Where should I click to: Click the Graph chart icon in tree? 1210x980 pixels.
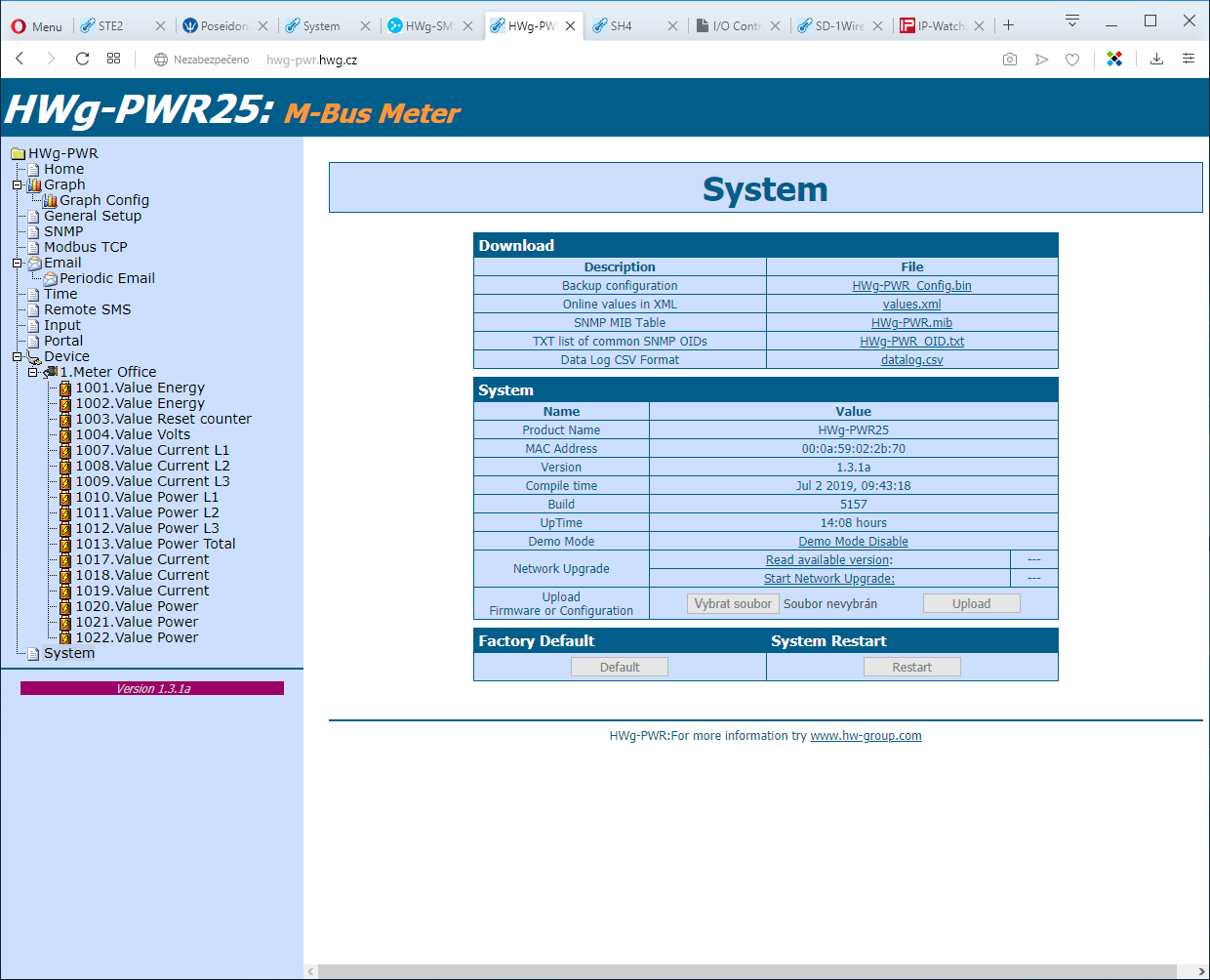pyautogui.click(x=34, y=184)
